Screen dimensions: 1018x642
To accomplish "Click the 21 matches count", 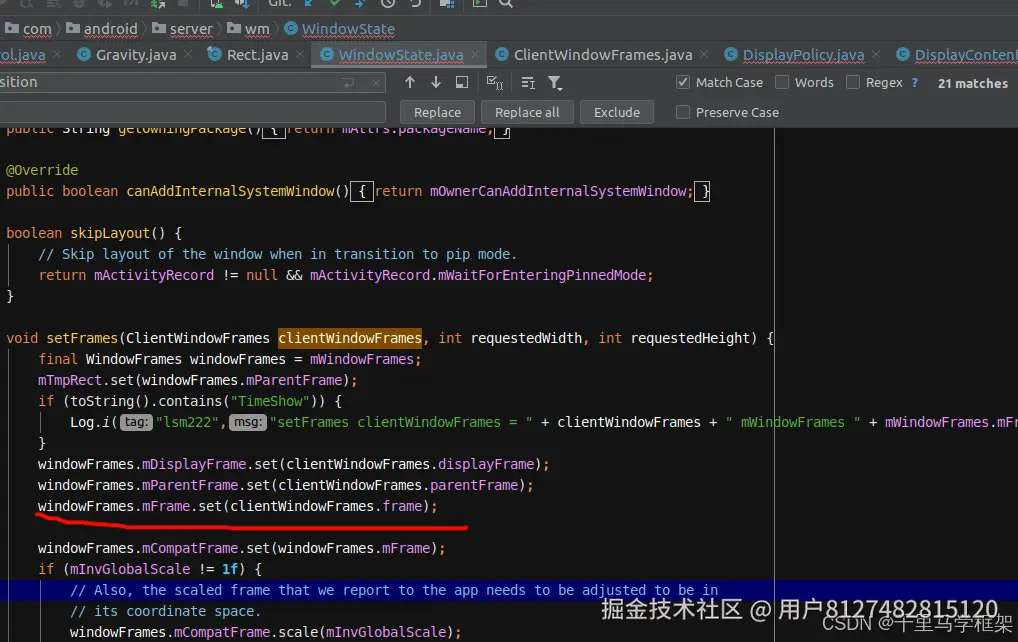I will tap(973, 83).
